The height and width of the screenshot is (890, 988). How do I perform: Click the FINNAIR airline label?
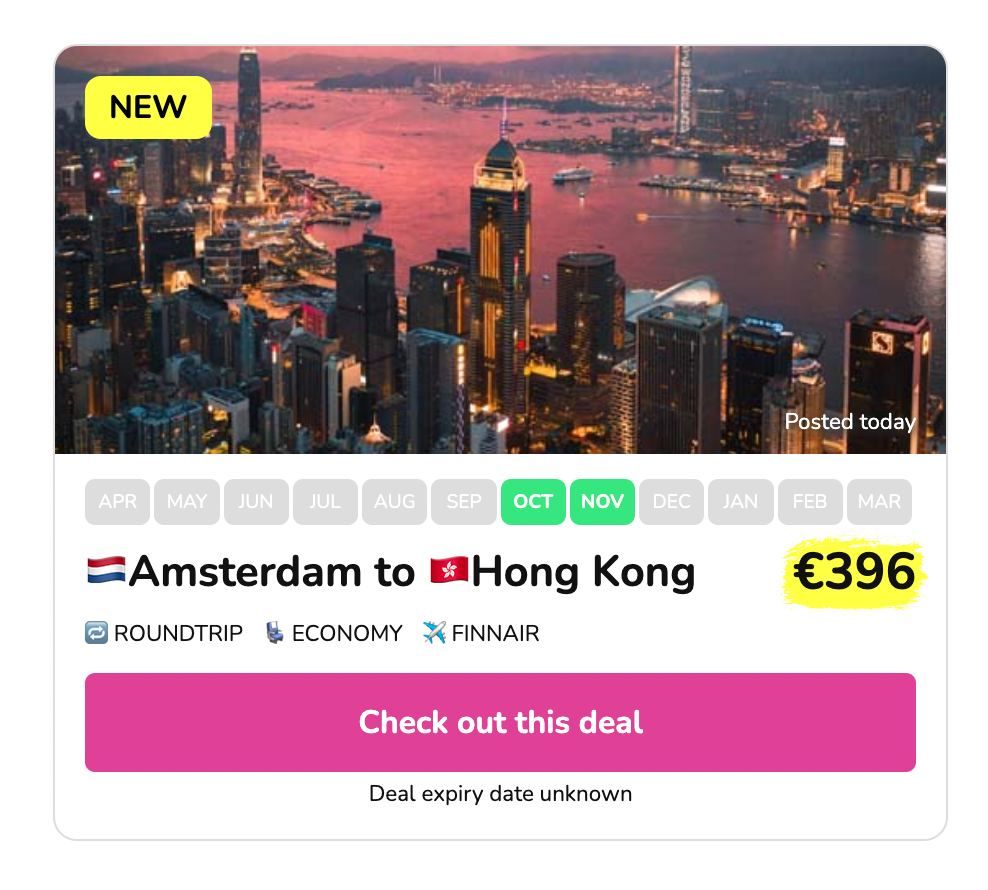point(495,633)
